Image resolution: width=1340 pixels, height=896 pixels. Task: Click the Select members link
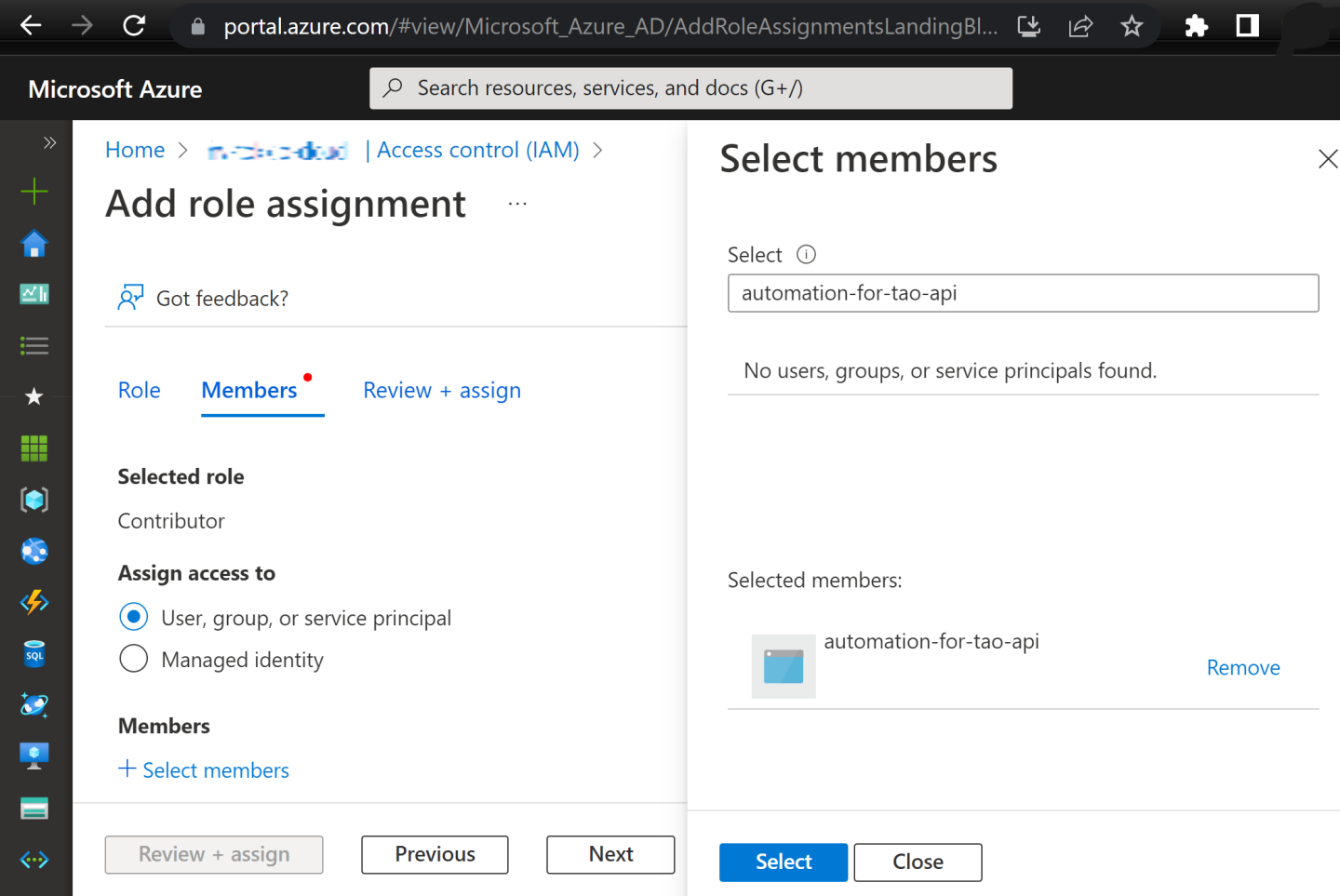pos(205,770)
